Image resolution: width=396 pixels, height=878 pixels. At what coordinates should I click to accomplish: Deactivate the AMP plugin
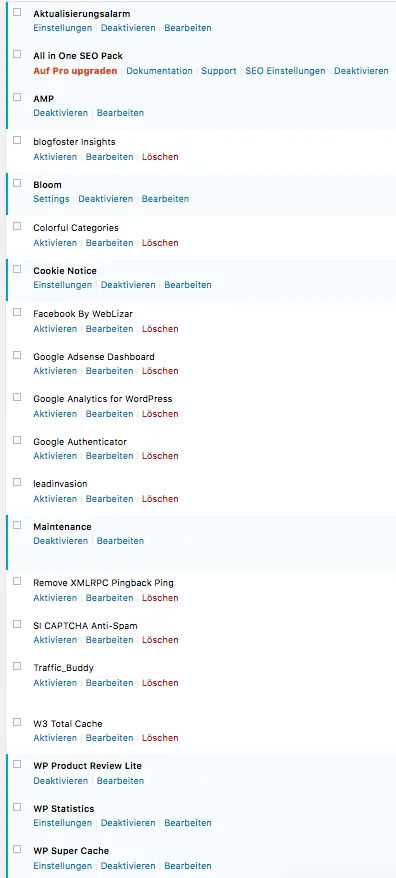click(60, 113)
